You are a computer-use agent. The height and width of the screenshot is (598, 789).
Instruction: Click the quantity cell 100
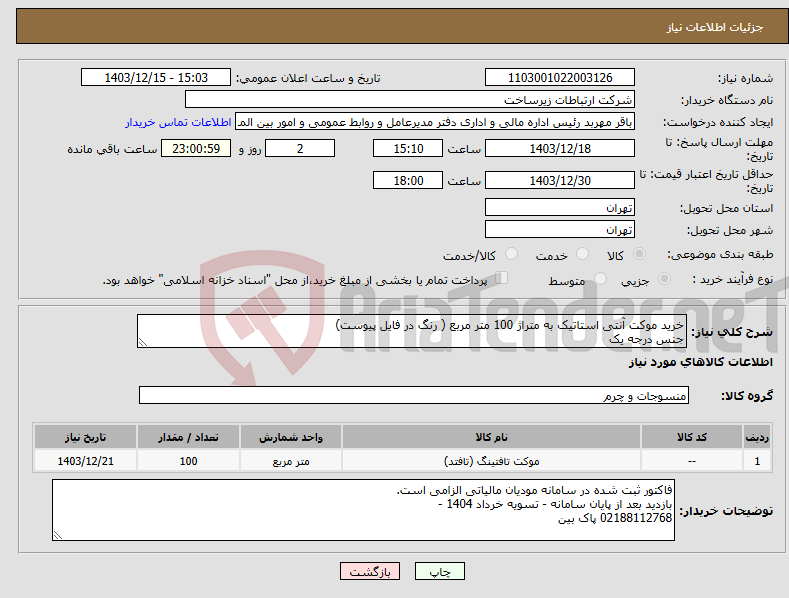pyautogui.click(x=188, y=461)
